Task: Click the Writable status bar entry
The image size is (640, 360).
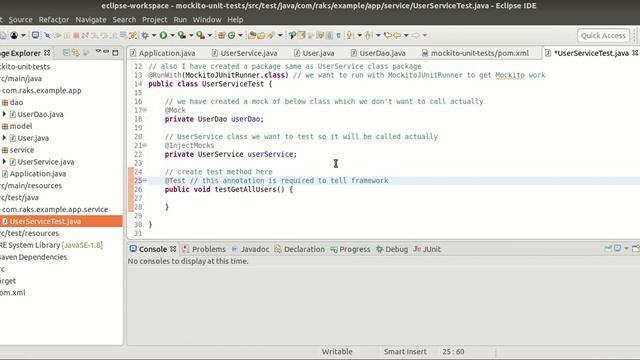Action: point(337,351)
